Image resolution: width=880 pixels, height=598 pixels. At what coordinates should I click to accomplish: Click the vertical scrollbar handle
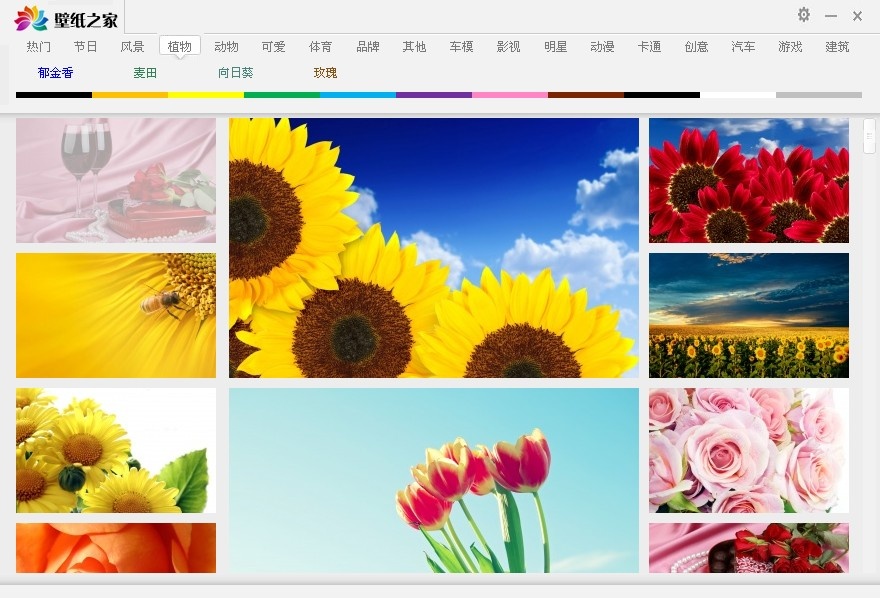[869, 136]
